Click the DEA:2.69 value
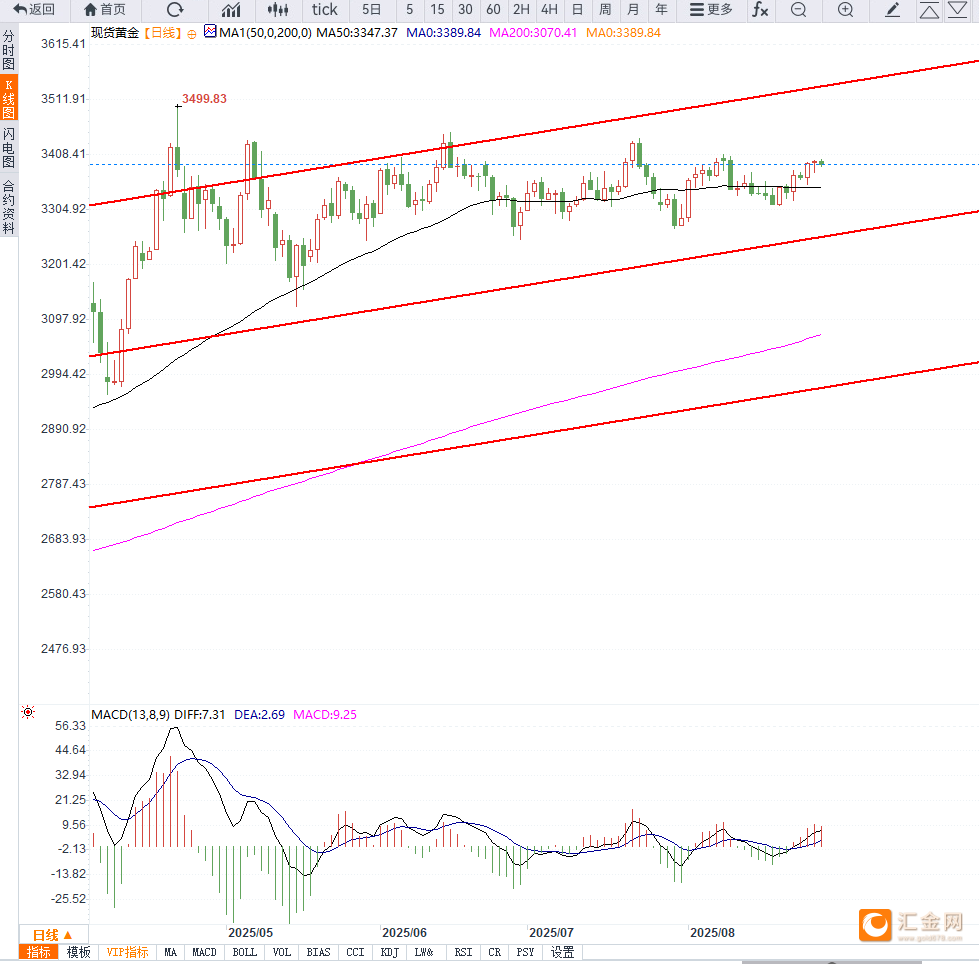The width and height of the screenshot is (979, 964). (x=259, y=714)
